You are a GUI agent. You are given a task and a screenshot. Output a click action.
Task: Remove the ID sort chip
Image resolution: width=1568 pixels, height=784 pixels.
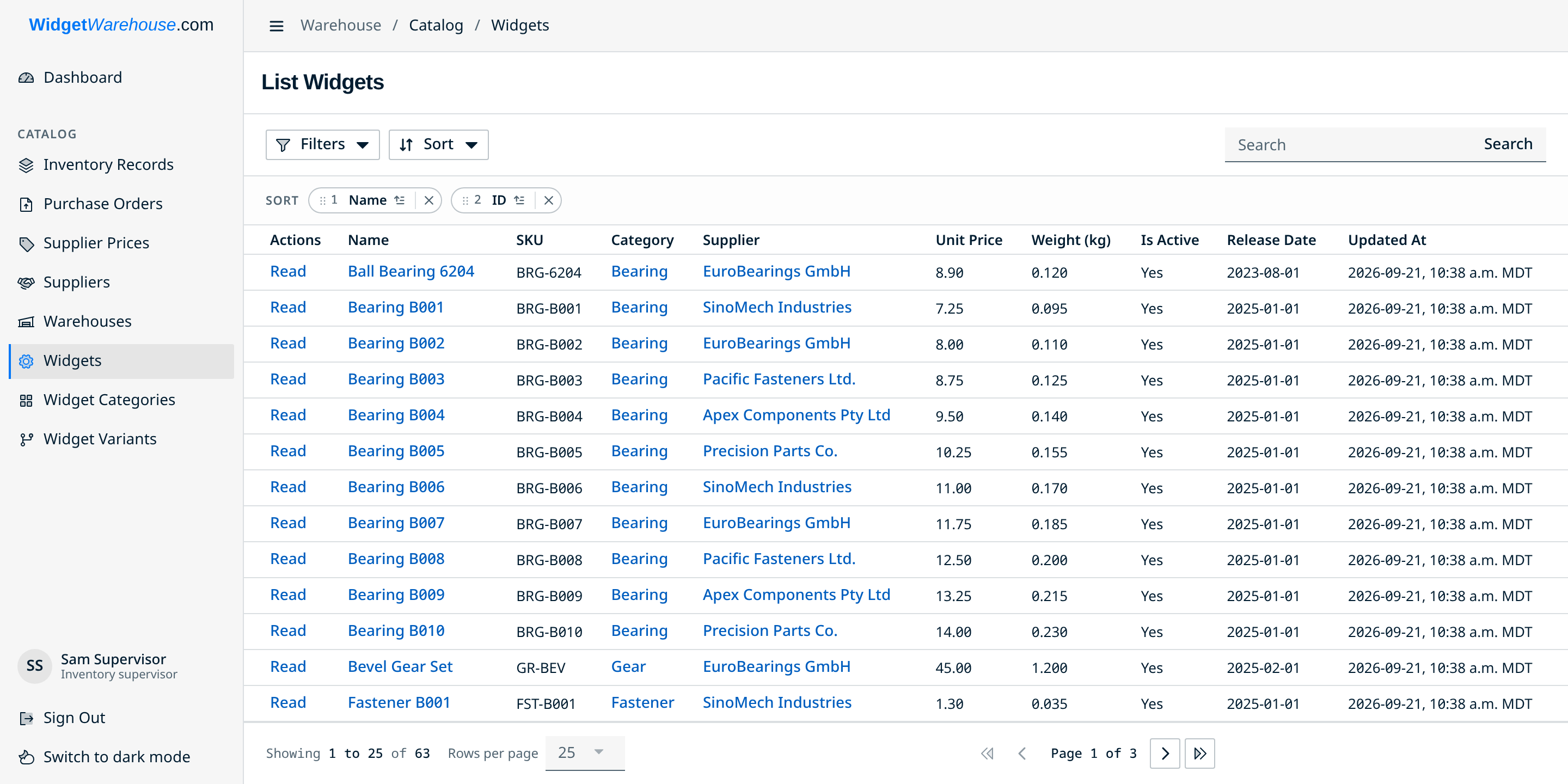pyautogui.click(x=548, y=200)
